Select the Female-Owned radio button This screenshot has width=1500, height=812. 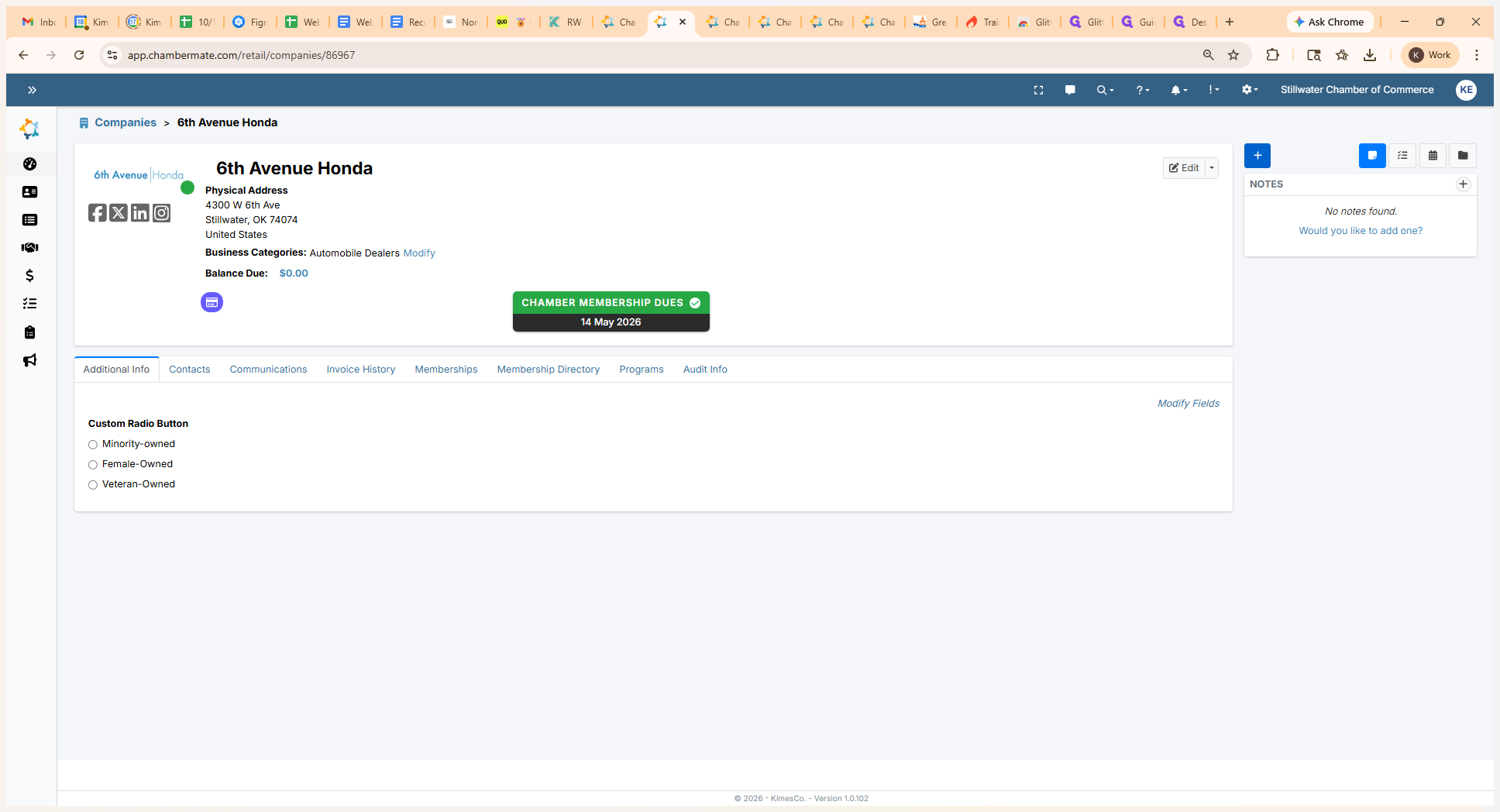pos(93,465)
